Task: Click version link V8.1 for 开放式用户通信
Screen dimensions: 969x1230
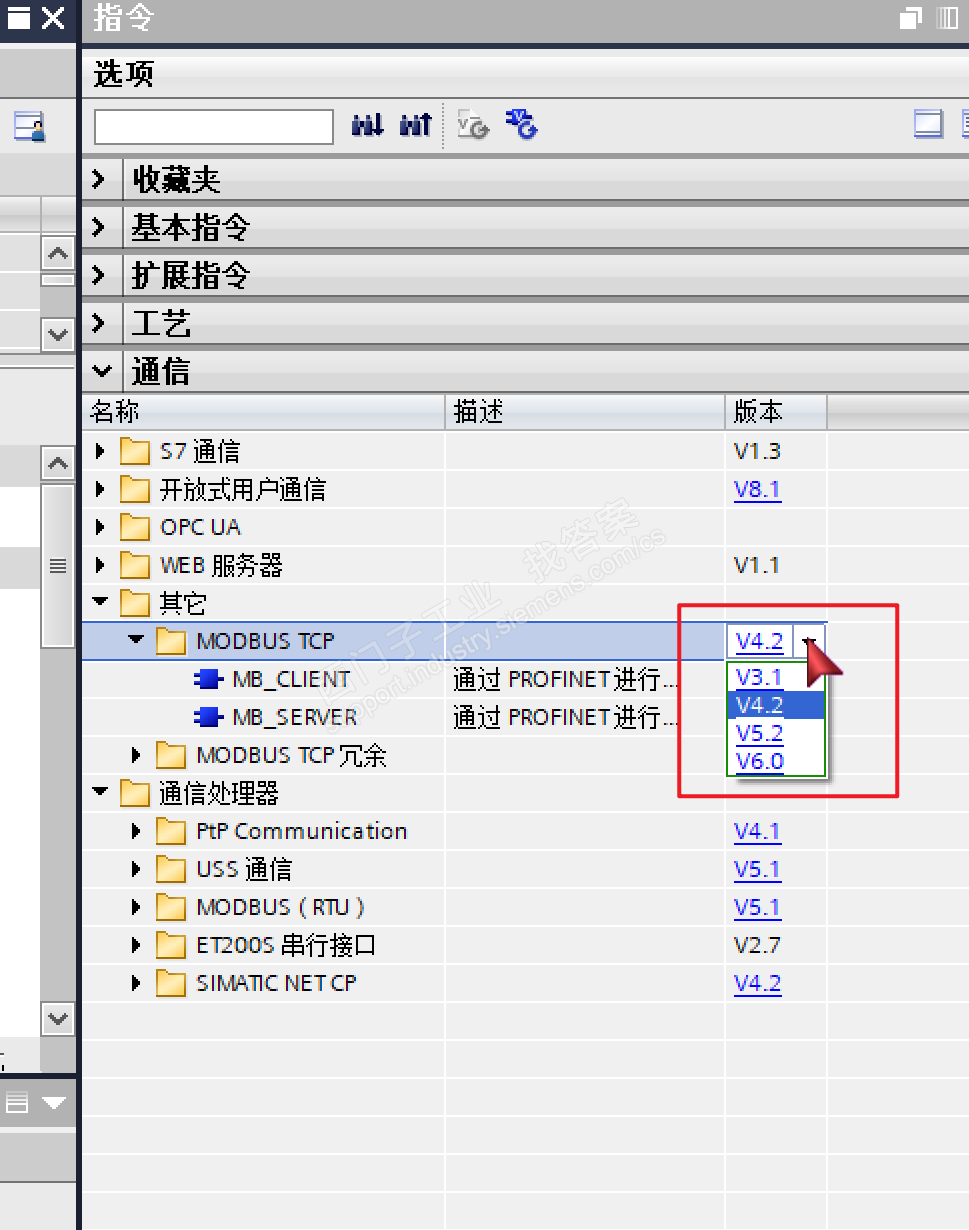Action: point(757,489)
